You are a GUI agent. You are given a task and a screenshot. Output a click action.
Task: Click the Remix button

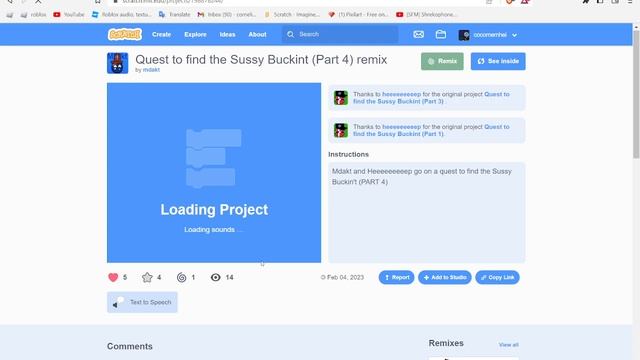tap(442, 61)
